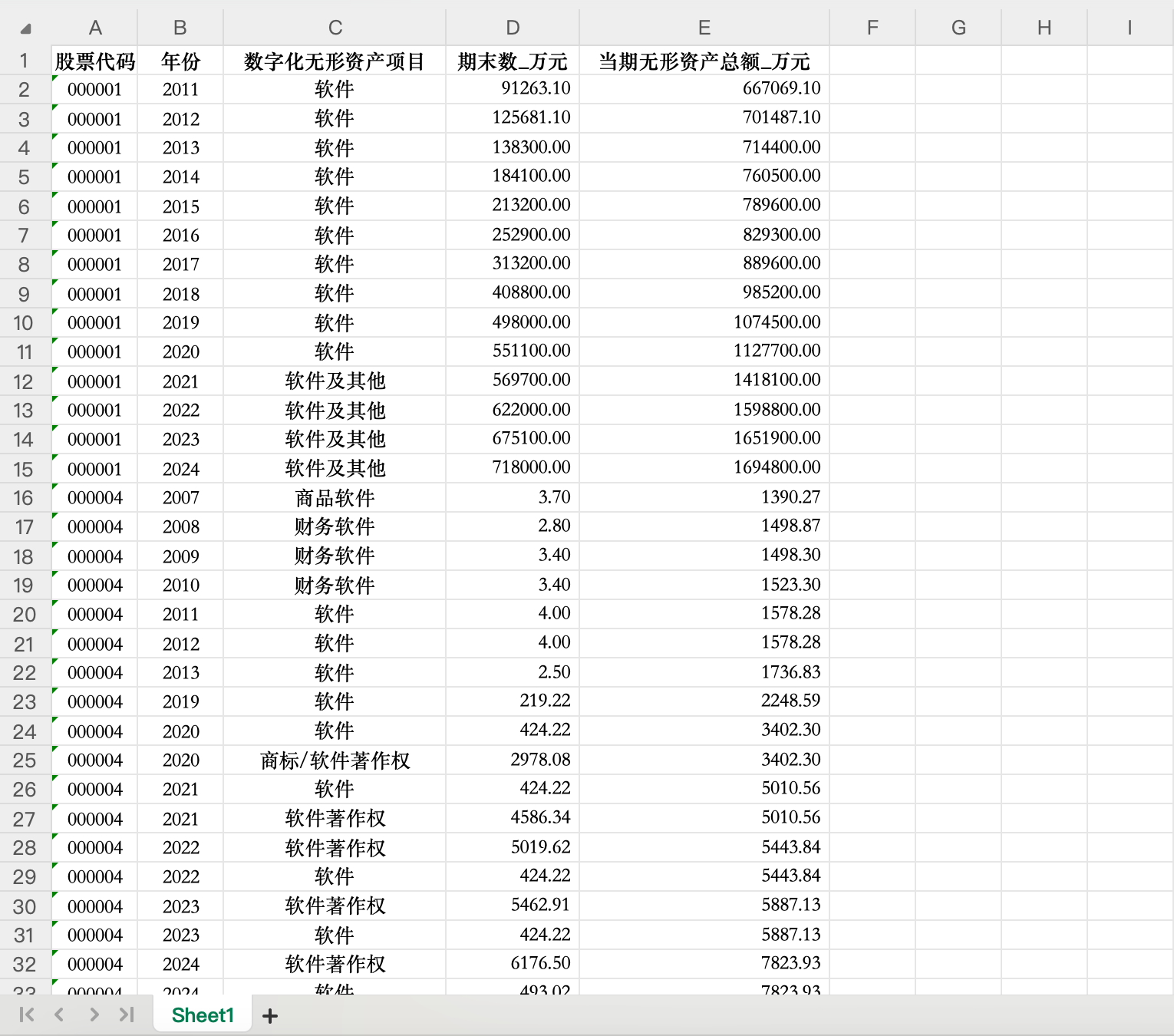Select column D header
Viewport: 1174px width, 1036px height.
click(x=513, y=28)
